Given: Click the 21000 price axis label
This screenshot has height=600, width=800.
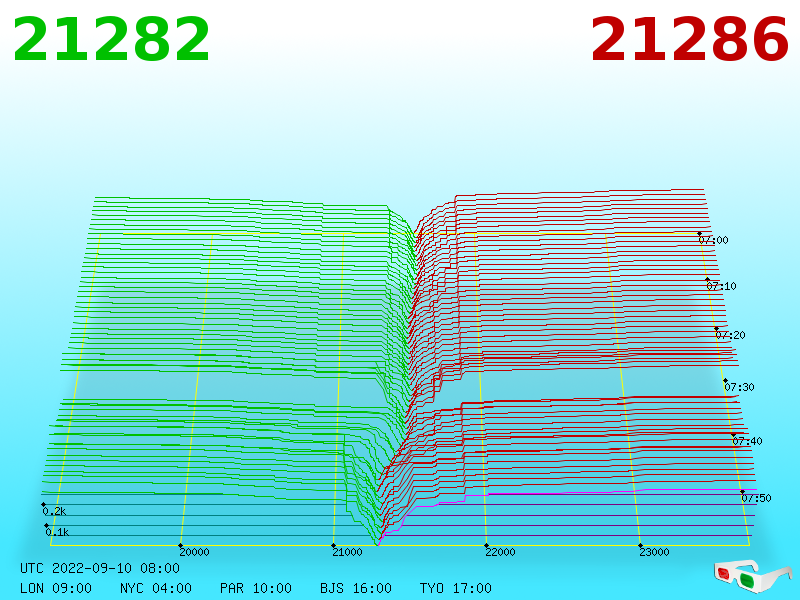Looking at the screenshot, I should tap(347, 552).
